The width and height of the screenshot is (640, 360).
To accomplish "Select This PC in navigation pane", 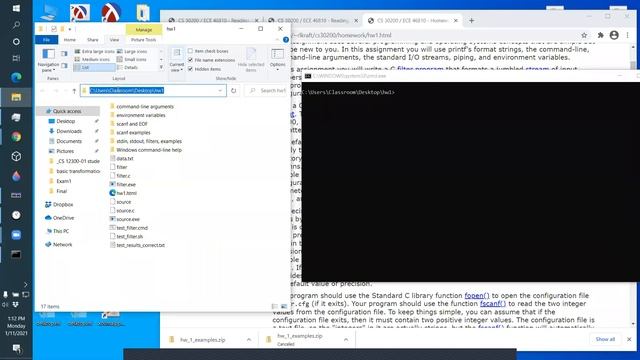I will [61, 231].
